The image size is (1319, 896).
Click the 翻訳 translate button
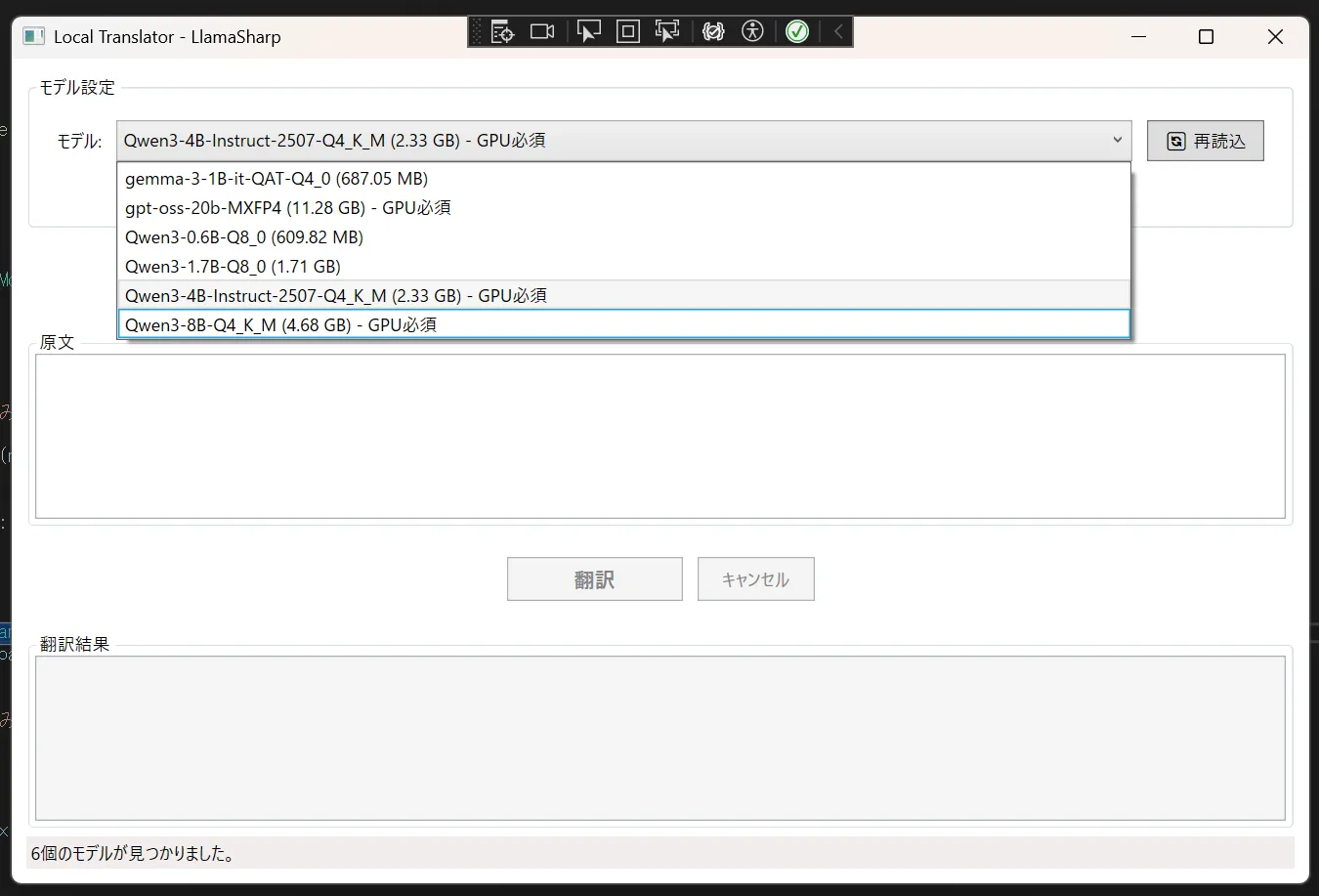tap(594, 579)
